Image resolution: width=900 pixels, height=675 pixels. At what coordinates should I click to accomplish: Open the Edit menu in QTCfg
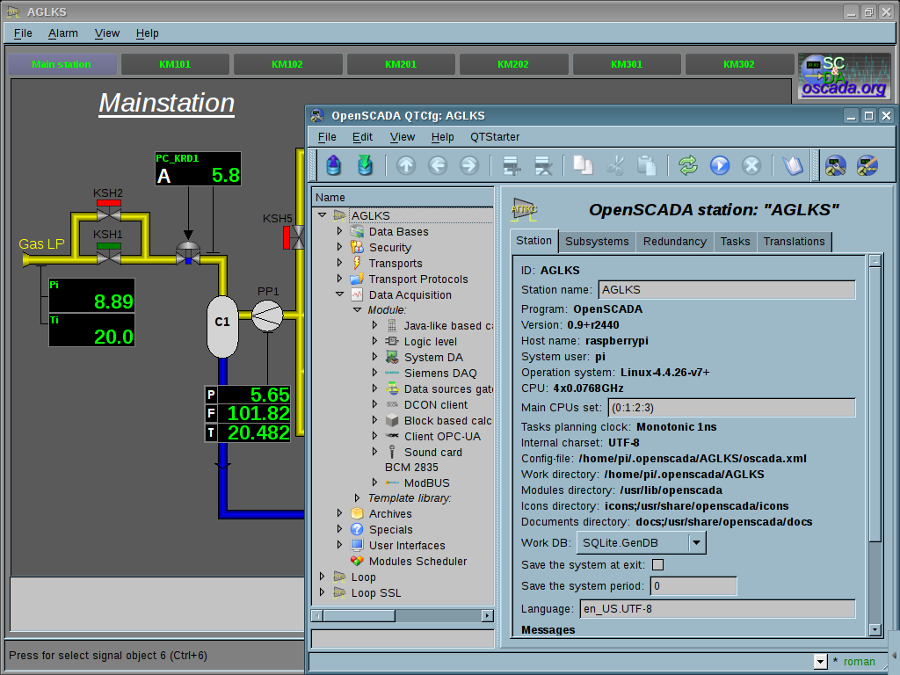(x=362, y=137)
